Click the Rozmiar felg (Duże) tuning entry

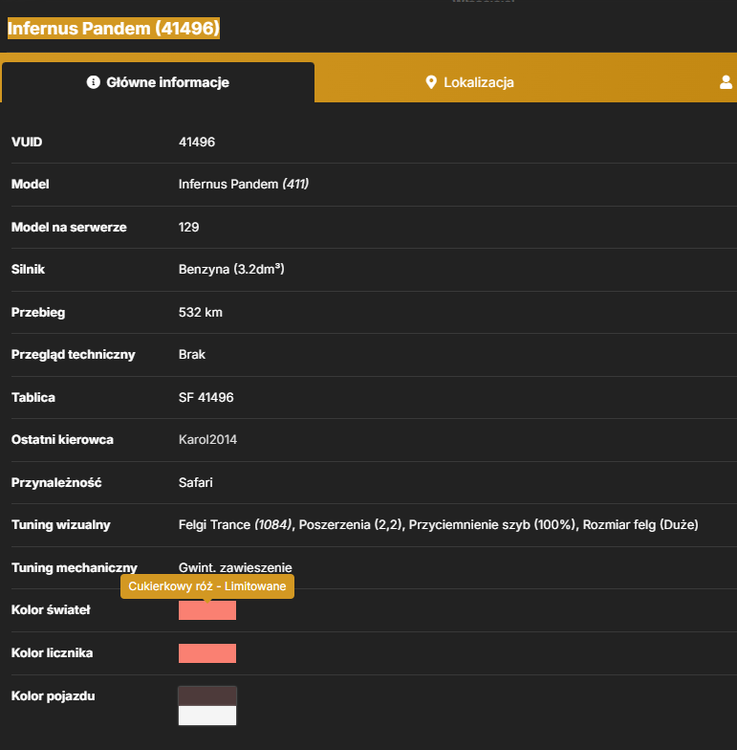(640, 525)
